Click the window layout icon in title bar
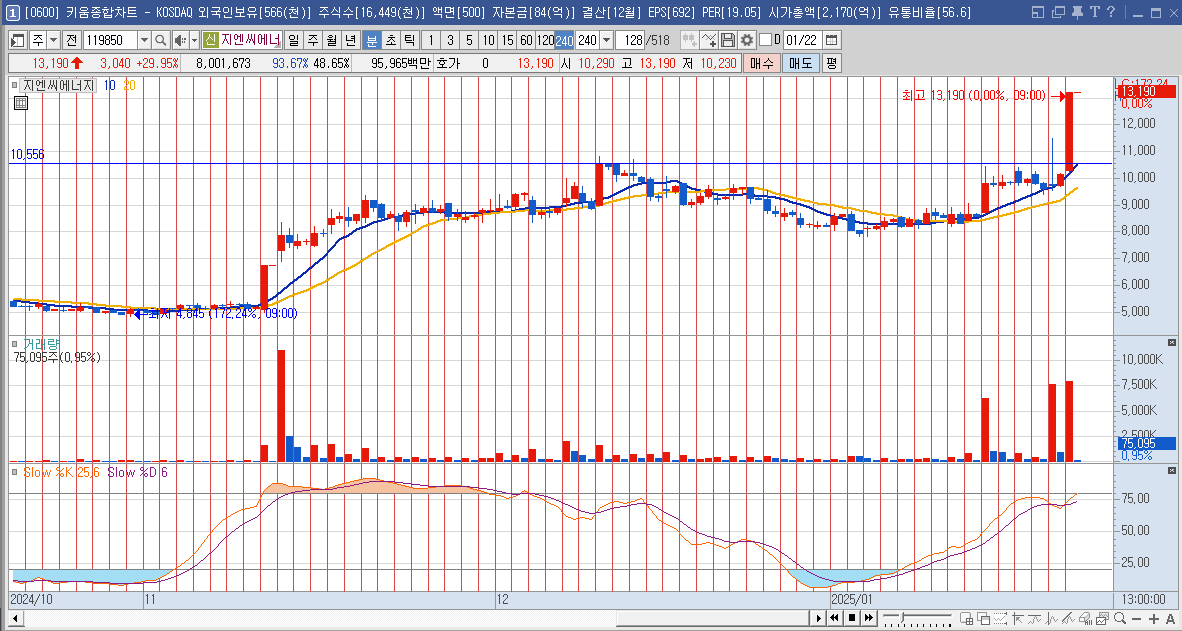This screenshot has width=1182, height=631. tap(1039, 12)
